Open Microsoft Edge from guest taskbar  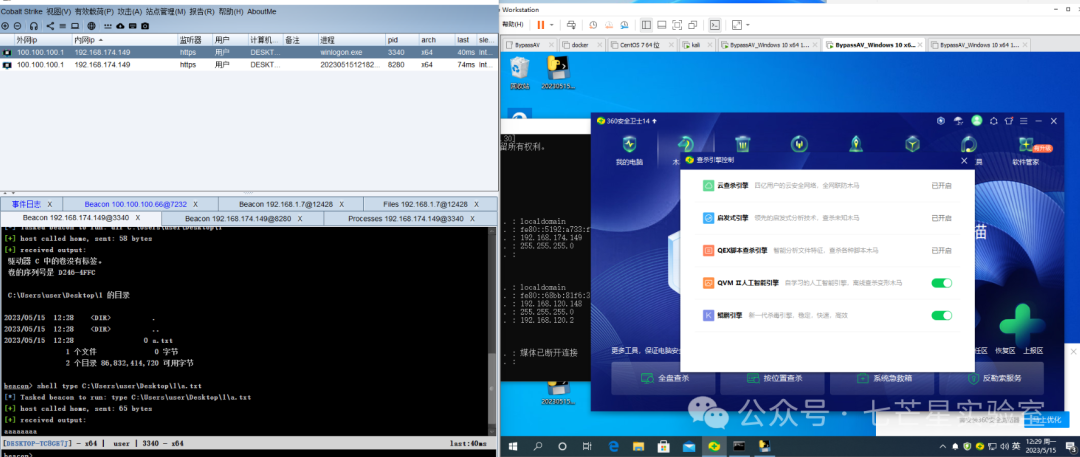[x=614, y=446]
